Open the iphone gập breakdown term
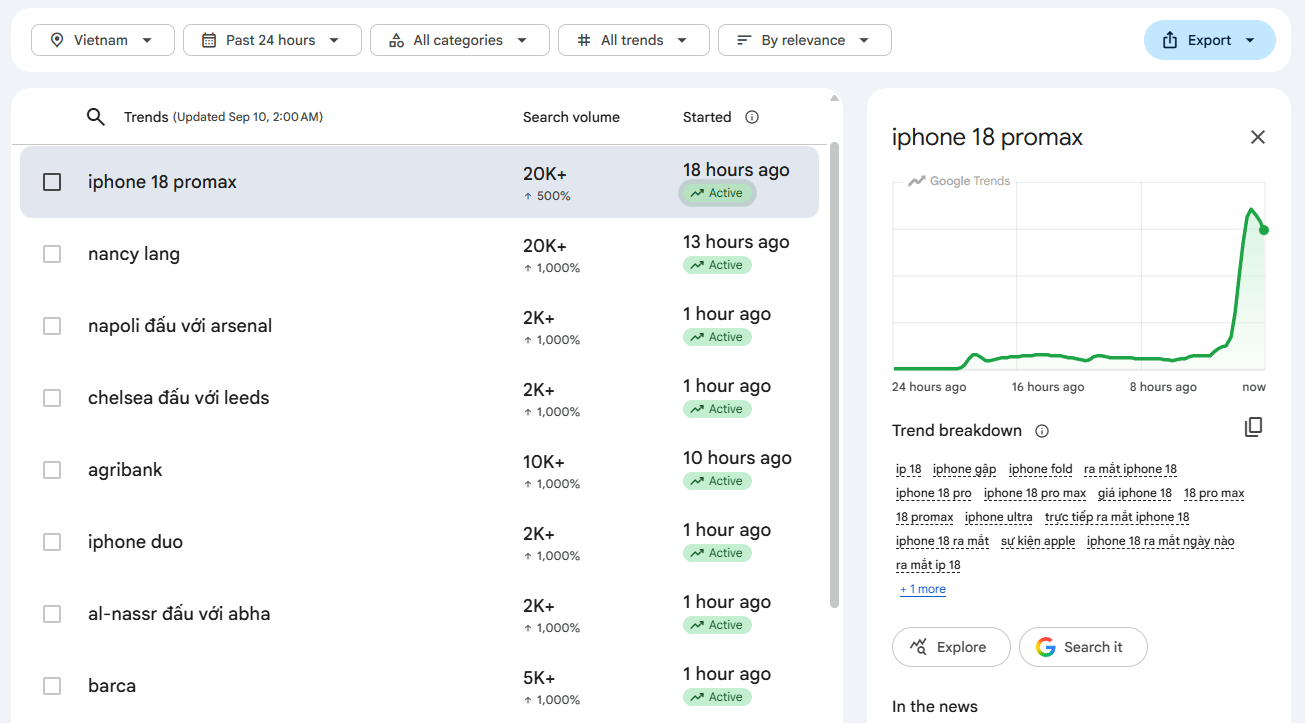 (x=965, y=469)
